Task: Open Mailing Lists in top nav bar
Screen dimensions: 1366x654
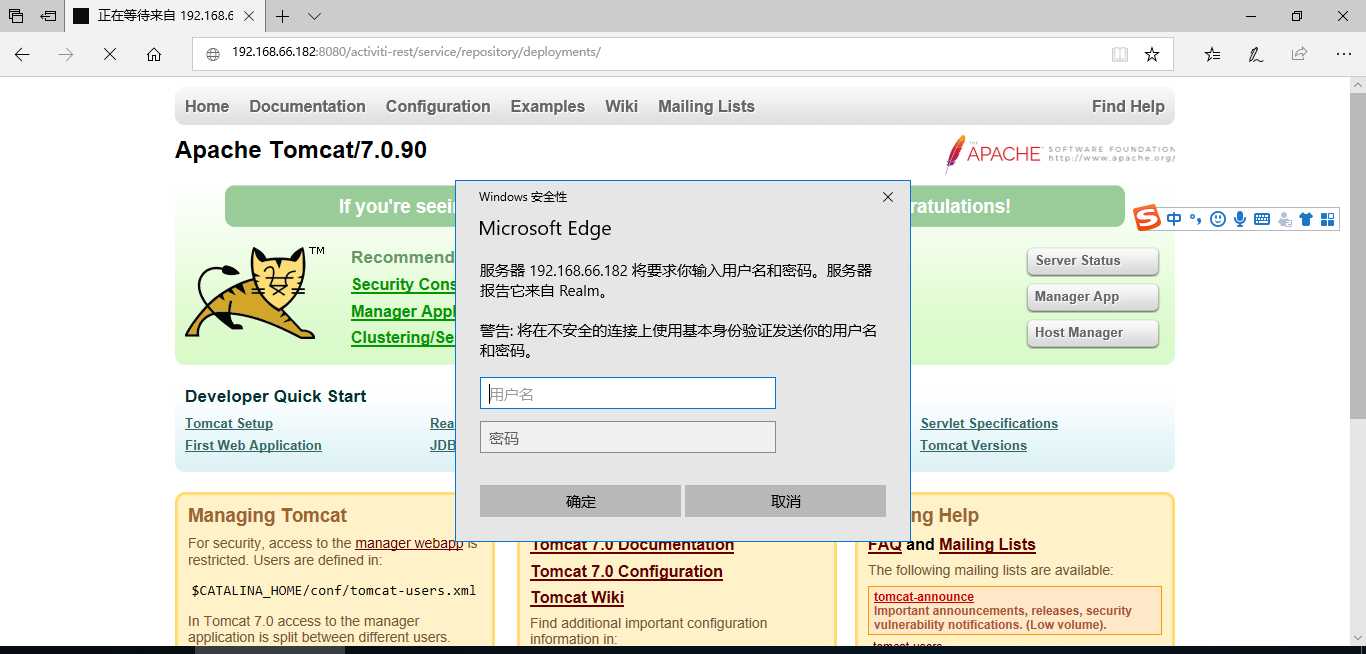Action: pyautogui.click(x=706, y=106)
